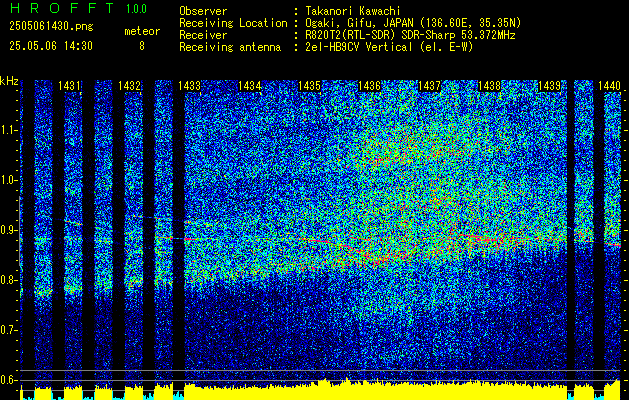
Task: Click the 1440 time marker
Action: 609,85
